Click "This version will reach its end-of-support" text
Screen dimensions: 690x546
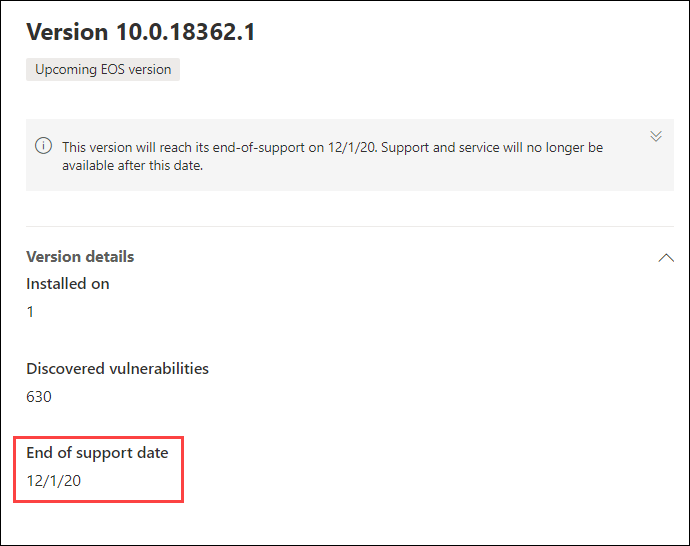point(183,147)
